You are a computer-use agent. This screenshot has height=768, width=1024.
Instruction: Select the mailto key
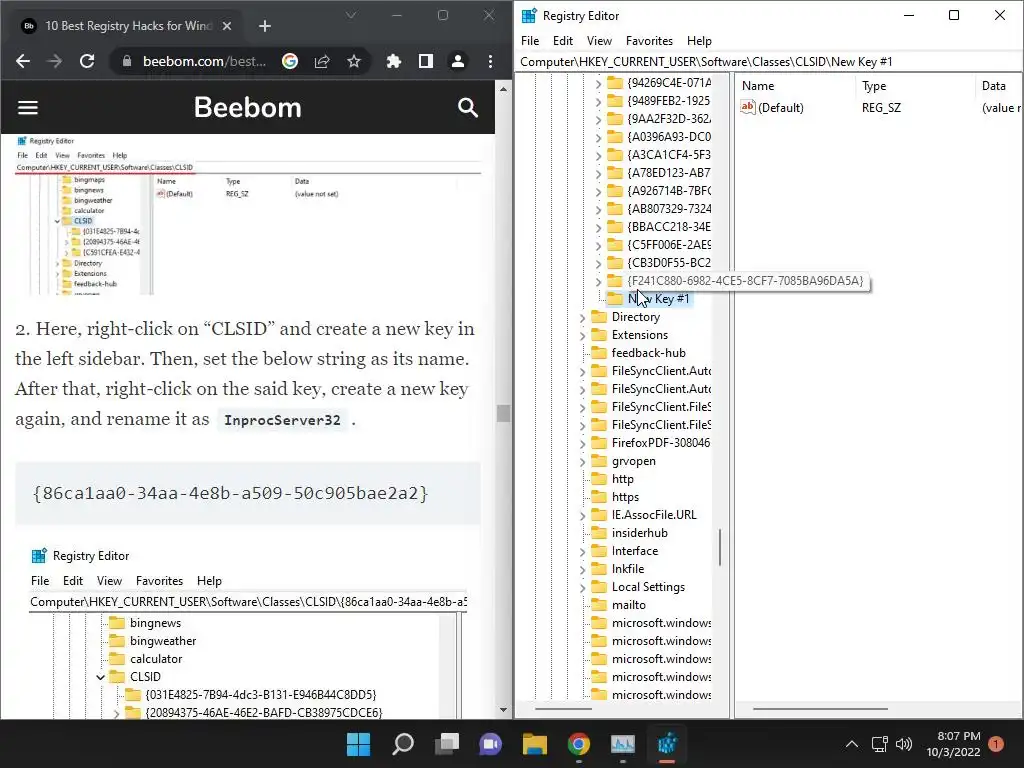628,605
